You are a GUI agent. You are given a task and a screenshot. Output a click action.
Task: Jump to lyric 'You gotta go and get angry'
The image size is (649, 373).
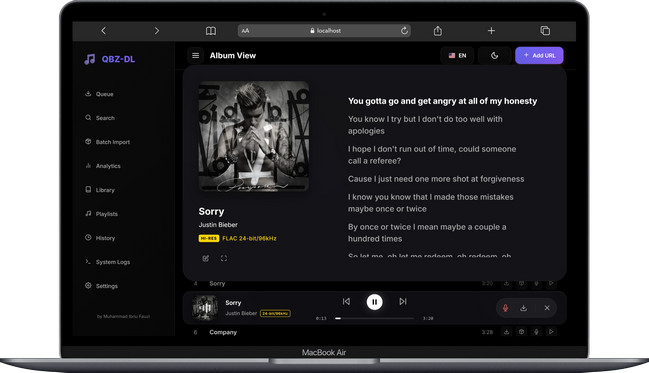coord(442,101)
